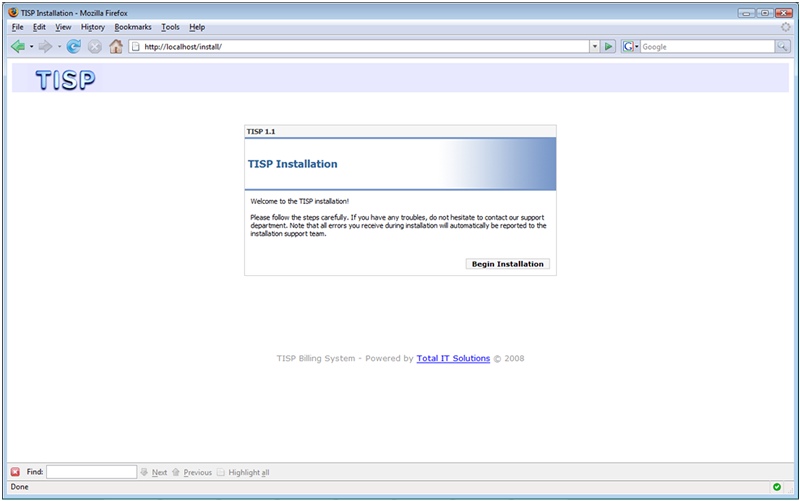The image size is (800, 501).
Task: Click the 'Done' status bar text
Action: point(19,487)
